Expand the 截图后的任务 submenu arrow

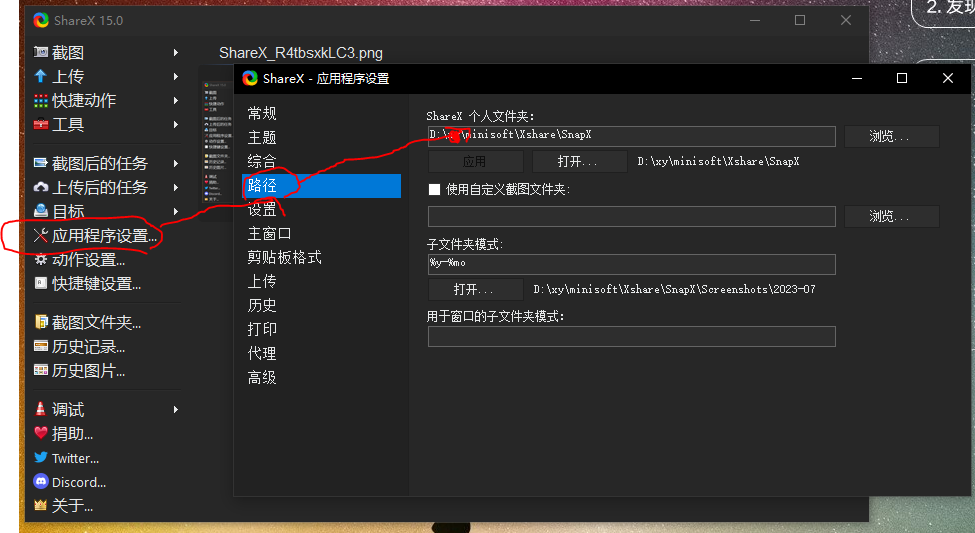pos(176,164)
